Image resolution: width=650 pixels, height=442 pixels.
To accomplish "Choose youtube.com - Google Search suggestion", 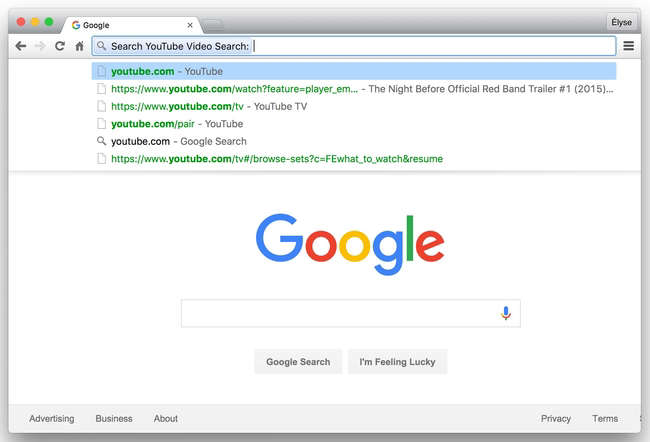I will point(354,141).
